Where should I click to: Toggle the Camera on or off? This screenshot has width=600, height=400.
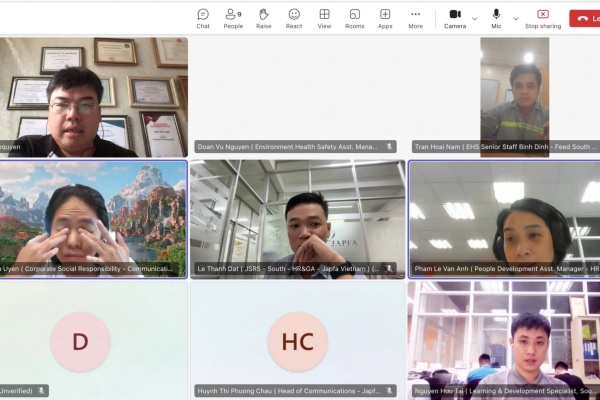pyautogui.click(x=455, y=18)
